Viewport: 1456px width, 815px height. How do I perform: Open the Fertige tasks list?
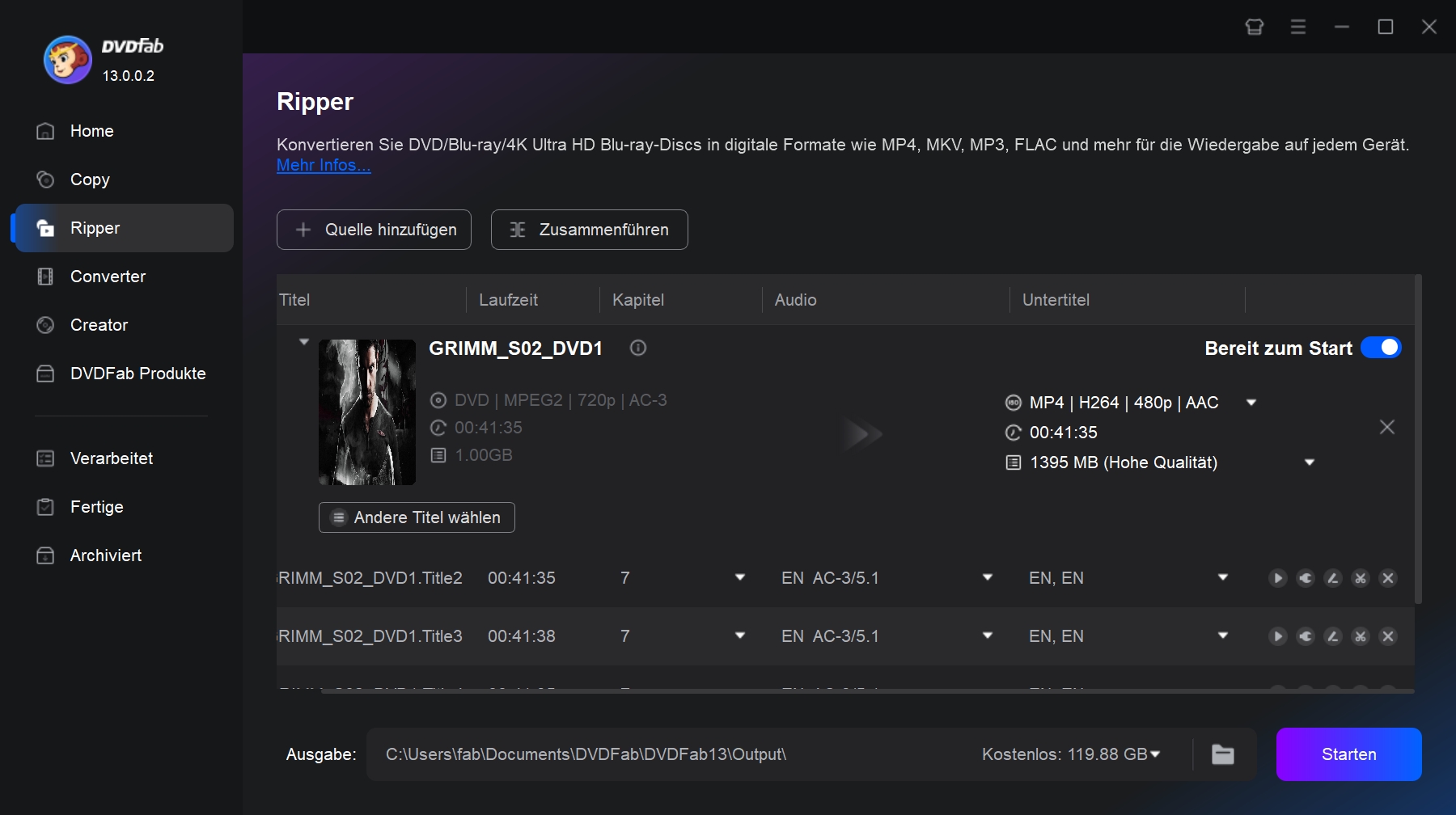tap(125, 507)
